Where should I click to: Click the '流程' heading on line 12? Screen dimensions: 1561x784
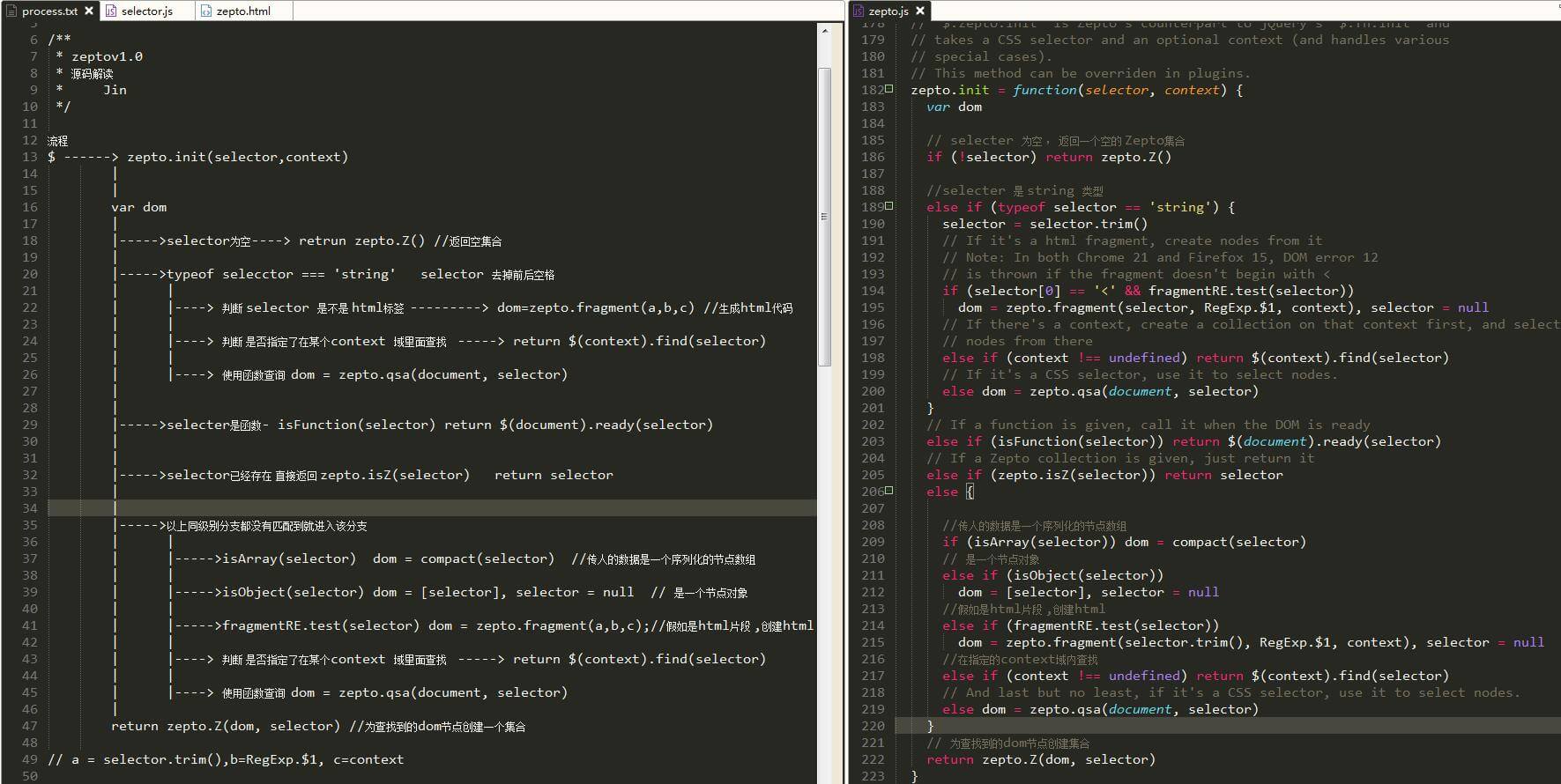(57, 140)
